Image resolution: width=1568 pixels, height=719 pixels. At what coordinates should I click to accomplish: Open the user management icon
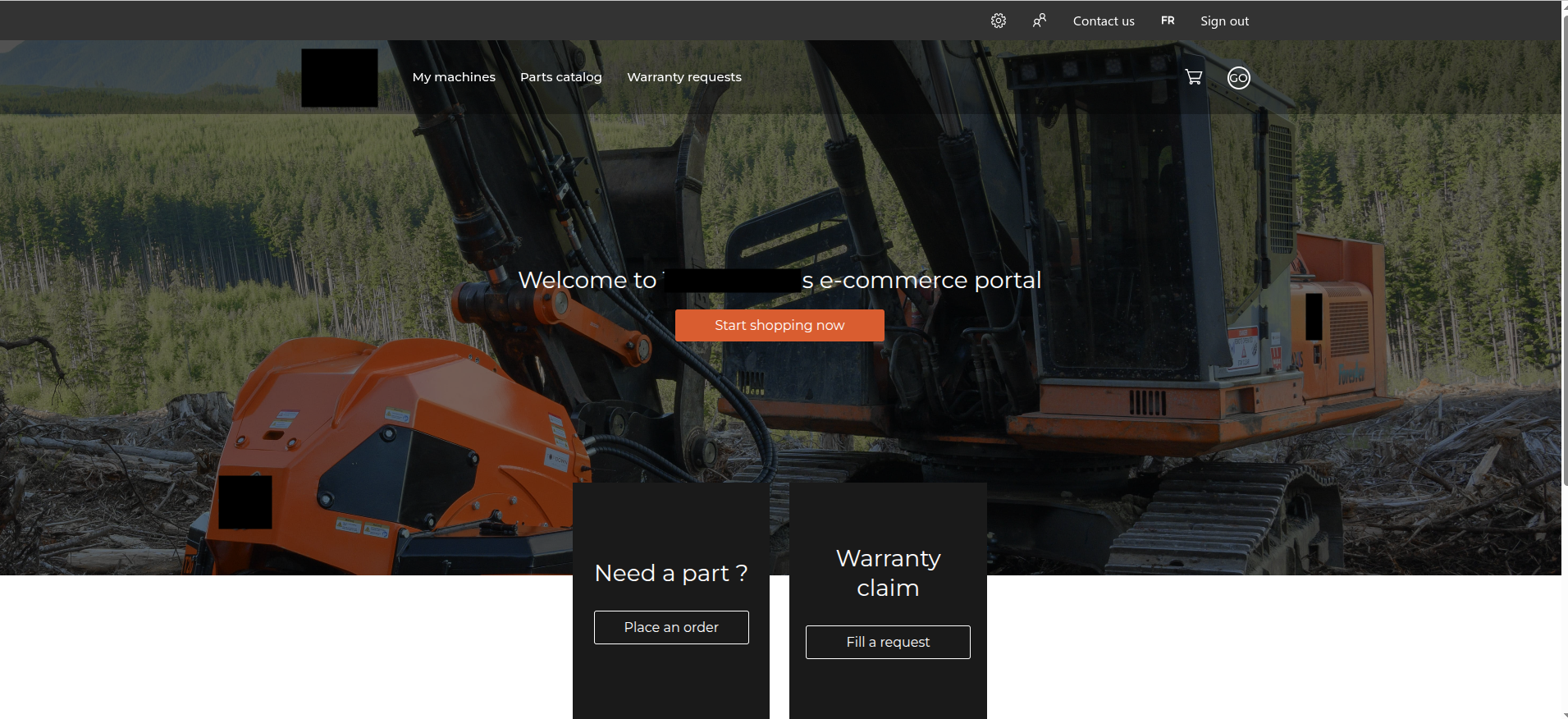click(x=1039, y=21)
